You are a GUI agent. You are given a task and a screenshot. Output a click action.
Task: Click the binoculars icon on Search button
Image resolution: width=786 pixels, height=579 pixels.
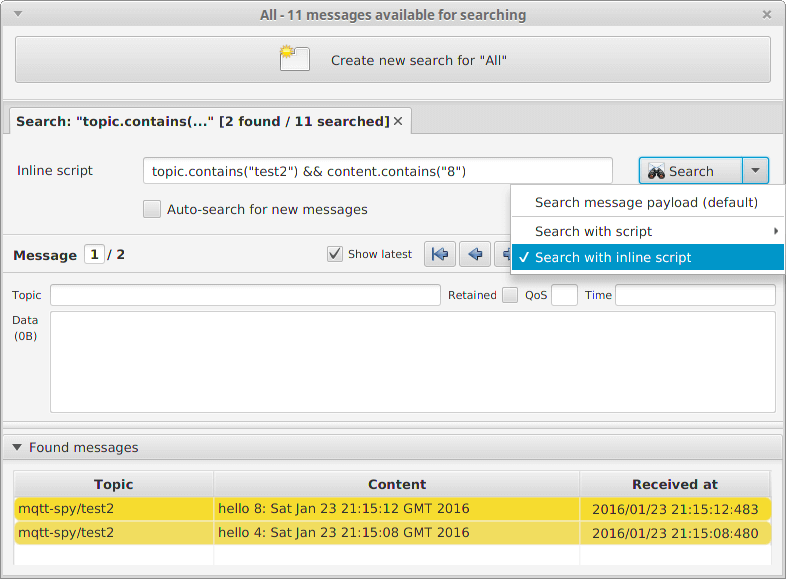(x=656, y=171)
